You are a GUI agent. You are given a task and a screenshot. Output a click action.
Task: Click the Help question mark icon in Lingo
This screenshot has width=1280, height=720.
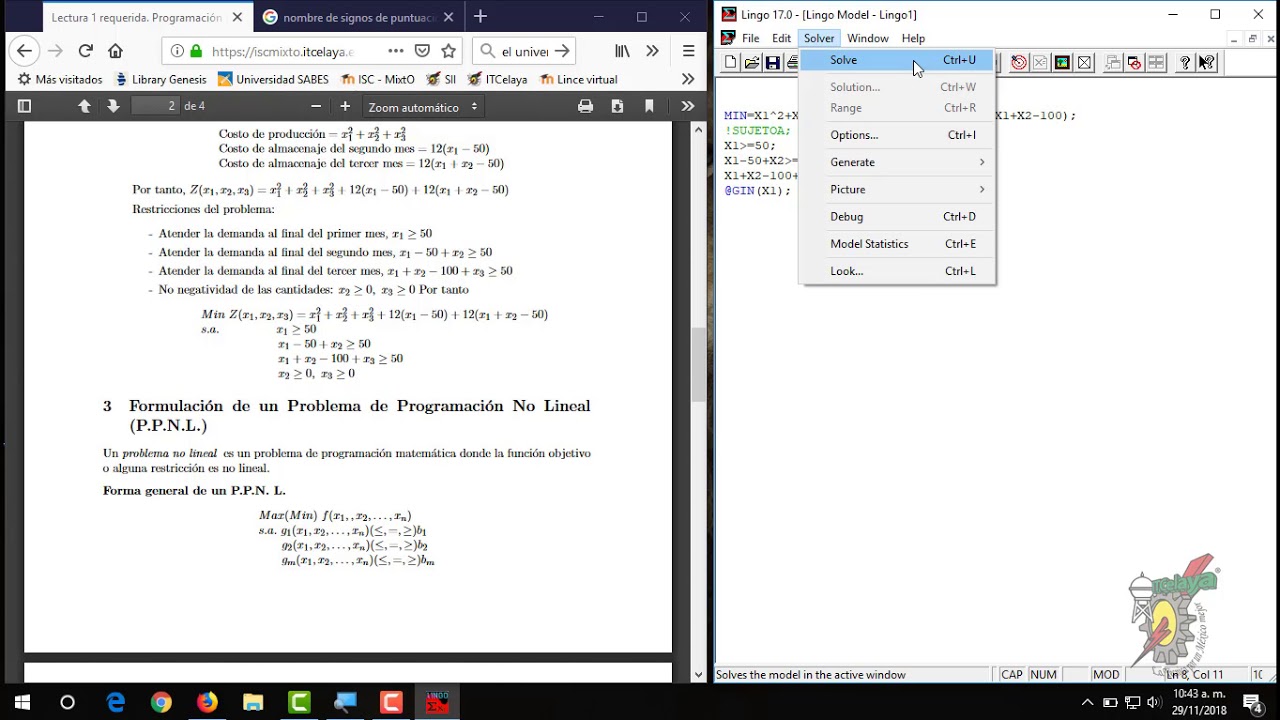(1185, 63)
